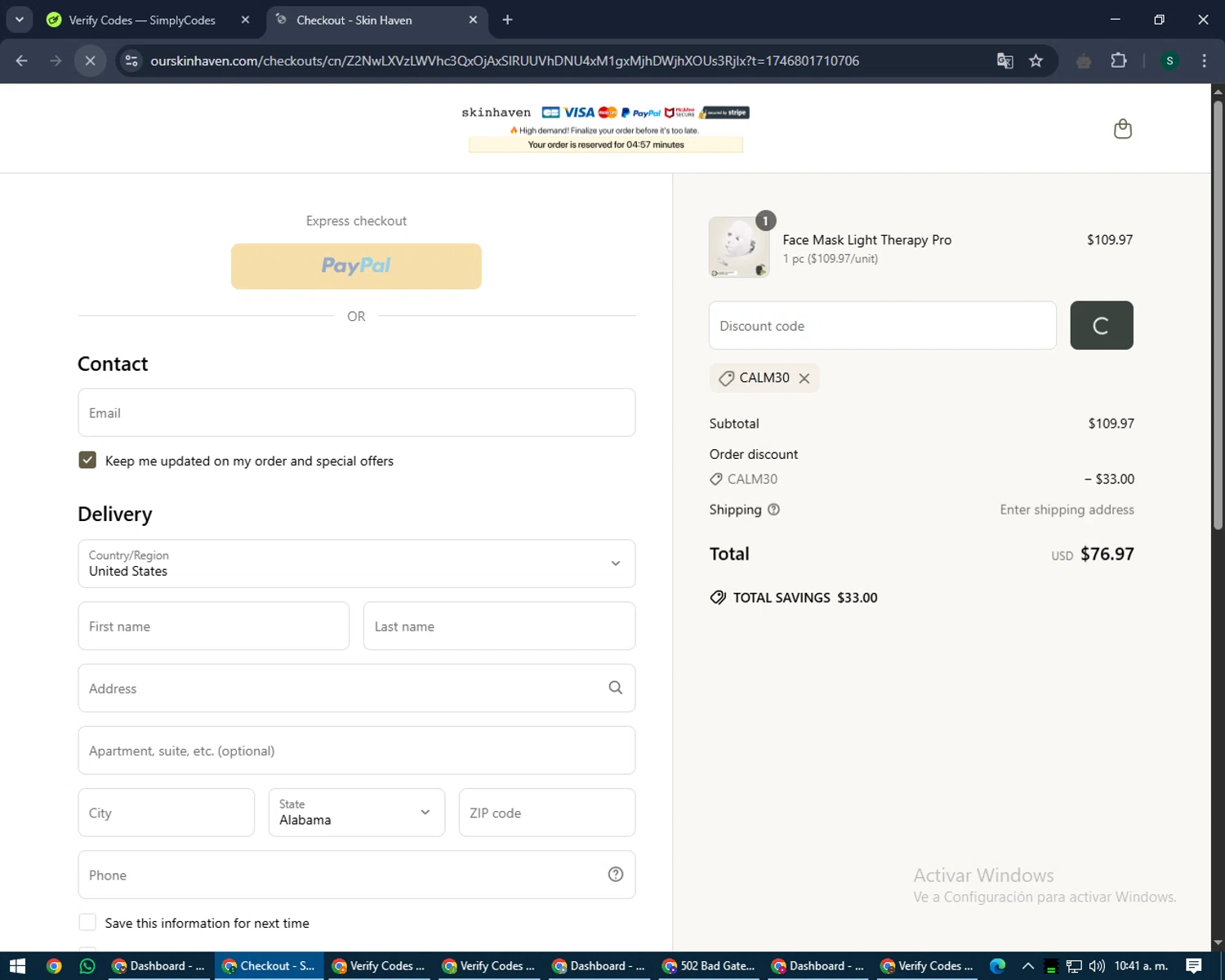This screenshot has width=1225, height=980.
Task: Click the shipping help question icon
Action: tap(773, 510)
